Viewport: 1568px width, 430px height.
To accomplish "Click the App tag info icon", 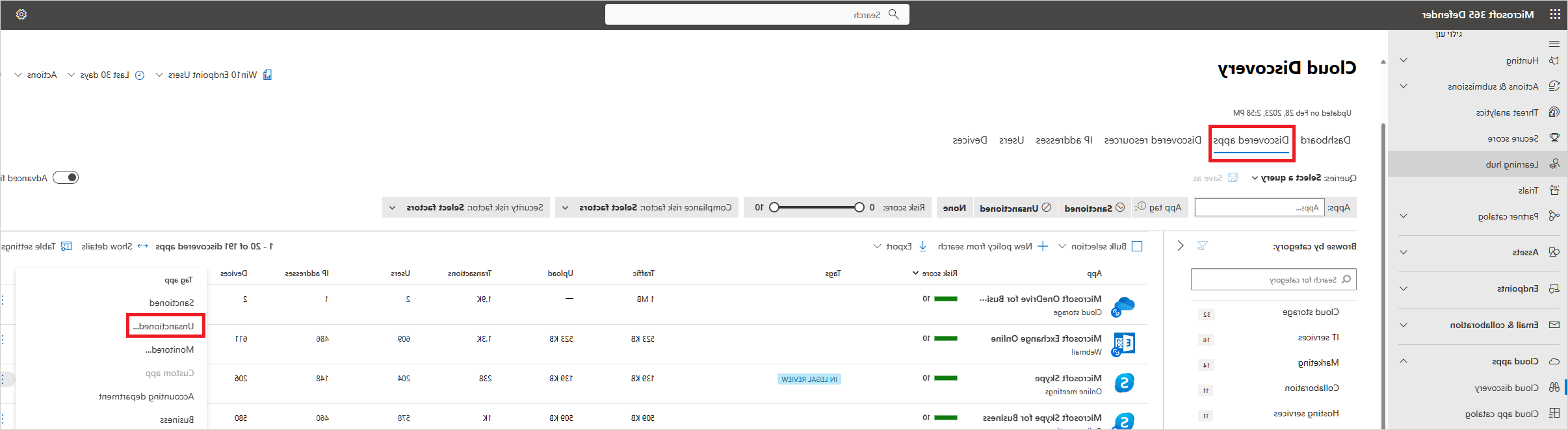I will tap(1141, 207).
